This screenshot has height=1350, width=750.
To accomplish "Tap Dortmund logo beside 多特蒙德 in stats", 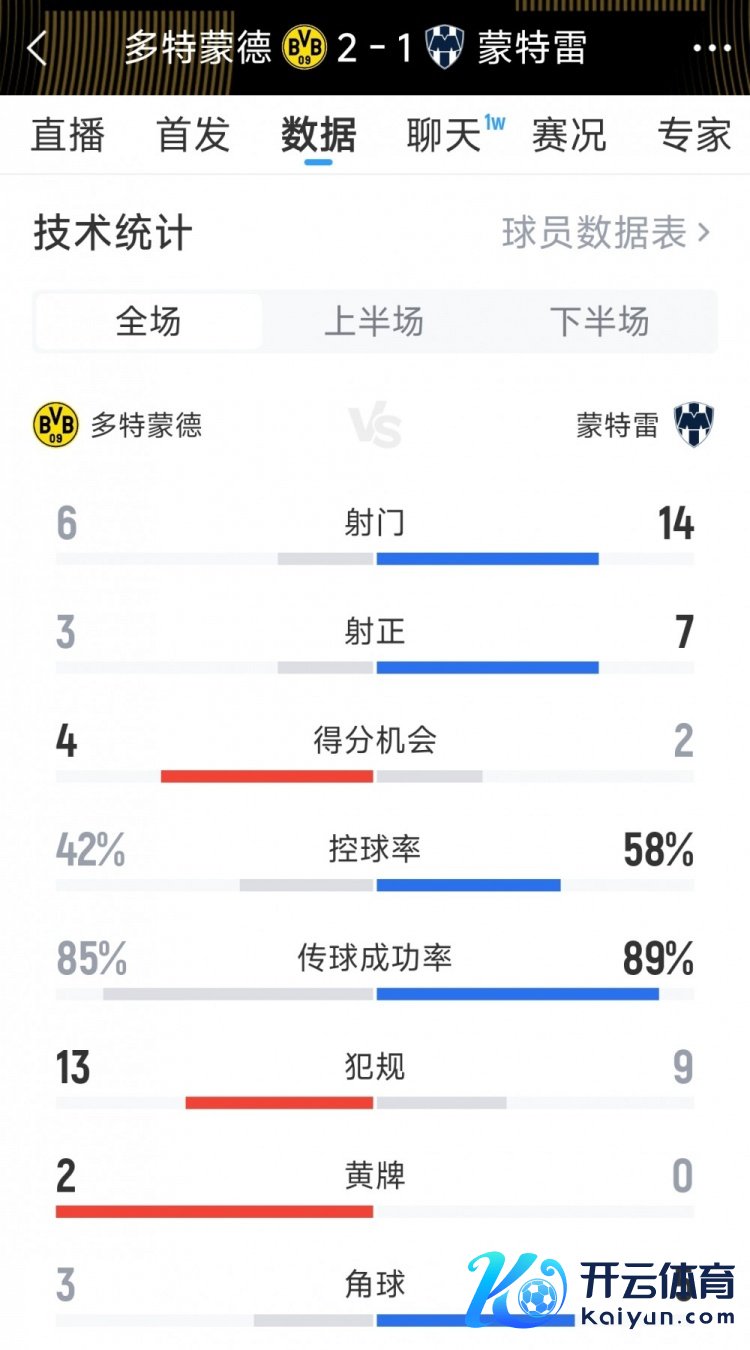I will (x=55, y=425).
